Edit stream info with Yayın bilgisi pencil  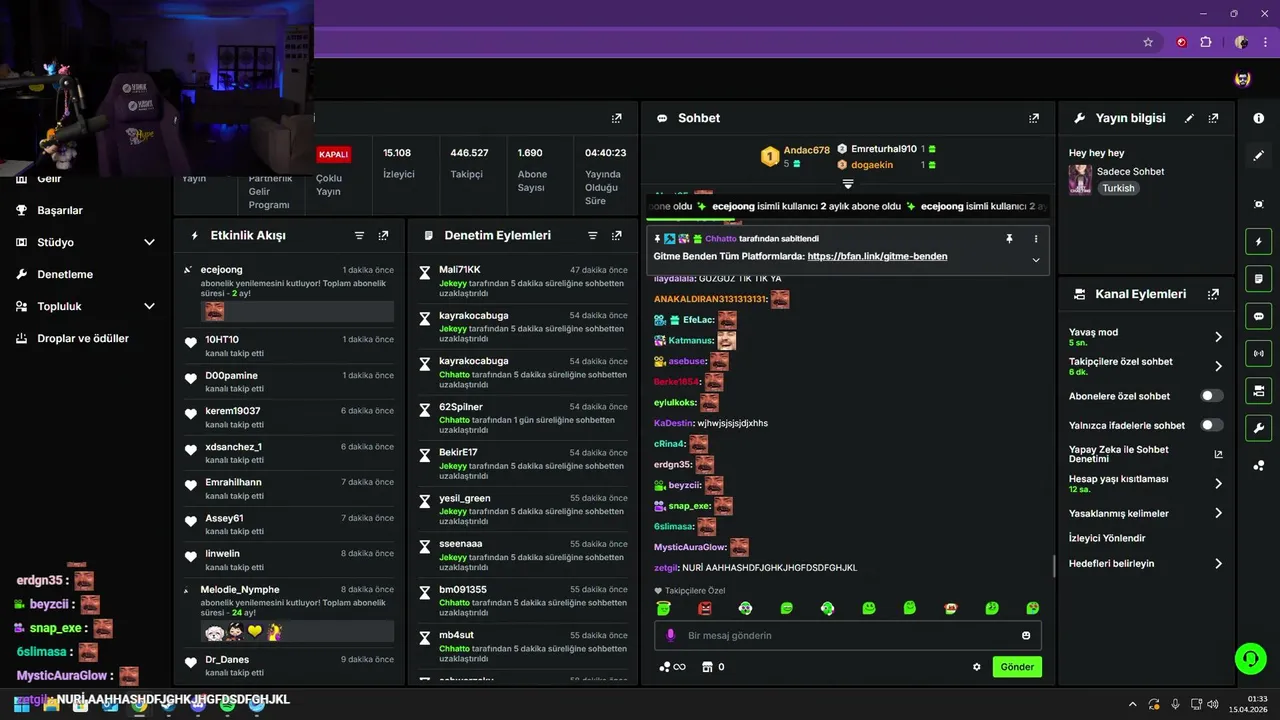click(1189, 118)
